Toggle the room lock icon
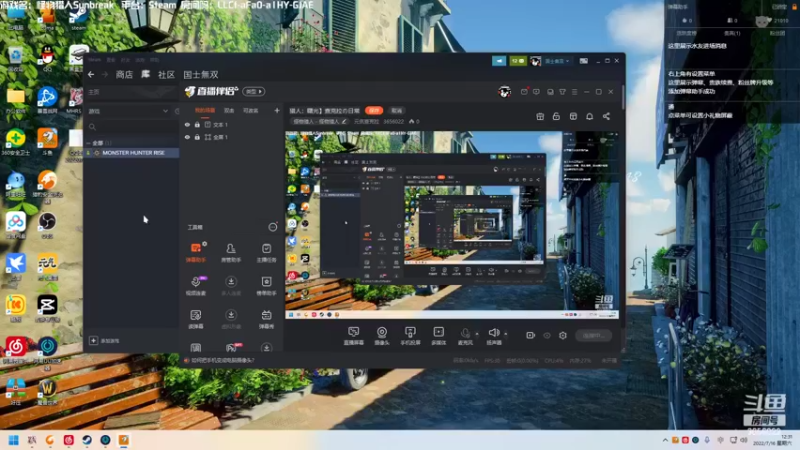Screen dimensions: 800x450 coord(556,116)
